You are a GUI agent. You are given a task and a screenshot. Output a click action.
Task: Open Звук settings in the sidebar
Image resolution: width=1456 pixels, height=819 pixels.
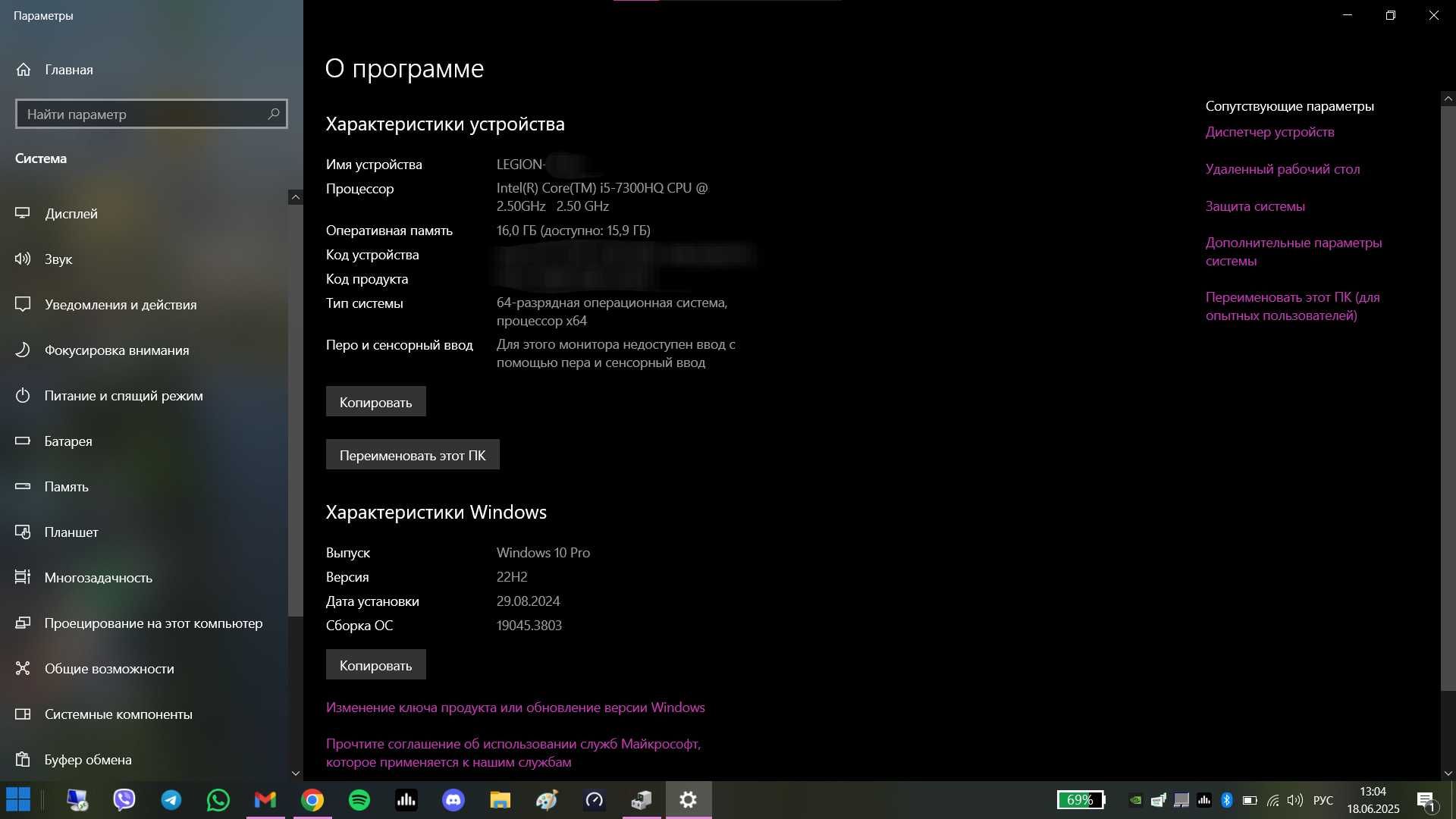tap(144, 259)
